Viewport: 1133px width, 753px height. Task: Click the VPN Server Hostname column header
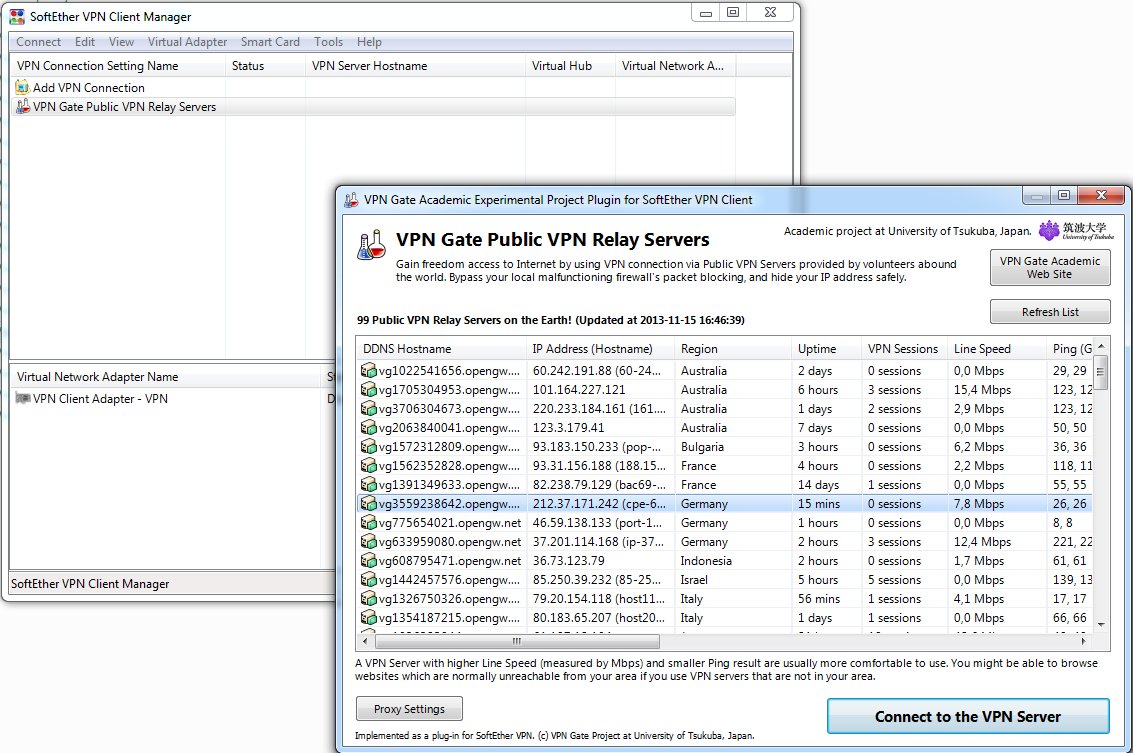click(x=415, y=66)
